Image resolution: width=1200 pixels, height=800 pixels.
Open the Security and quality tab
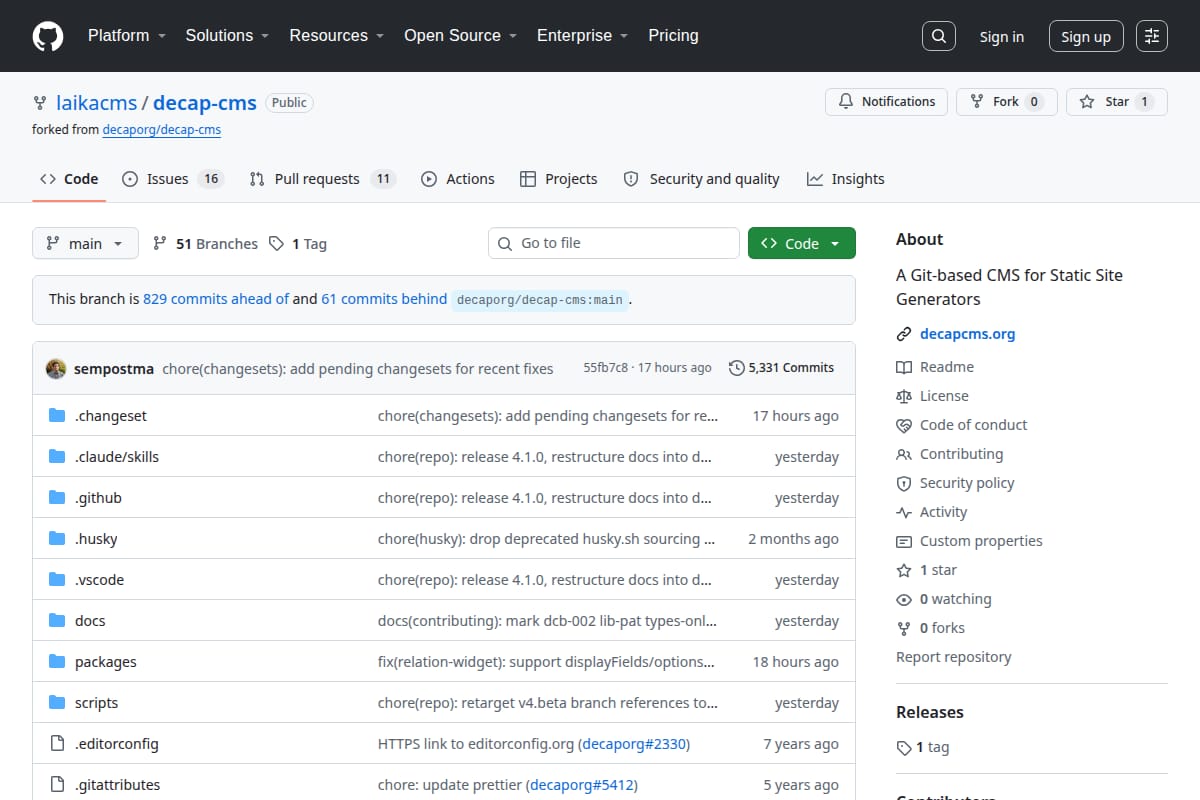pos(701,179)
